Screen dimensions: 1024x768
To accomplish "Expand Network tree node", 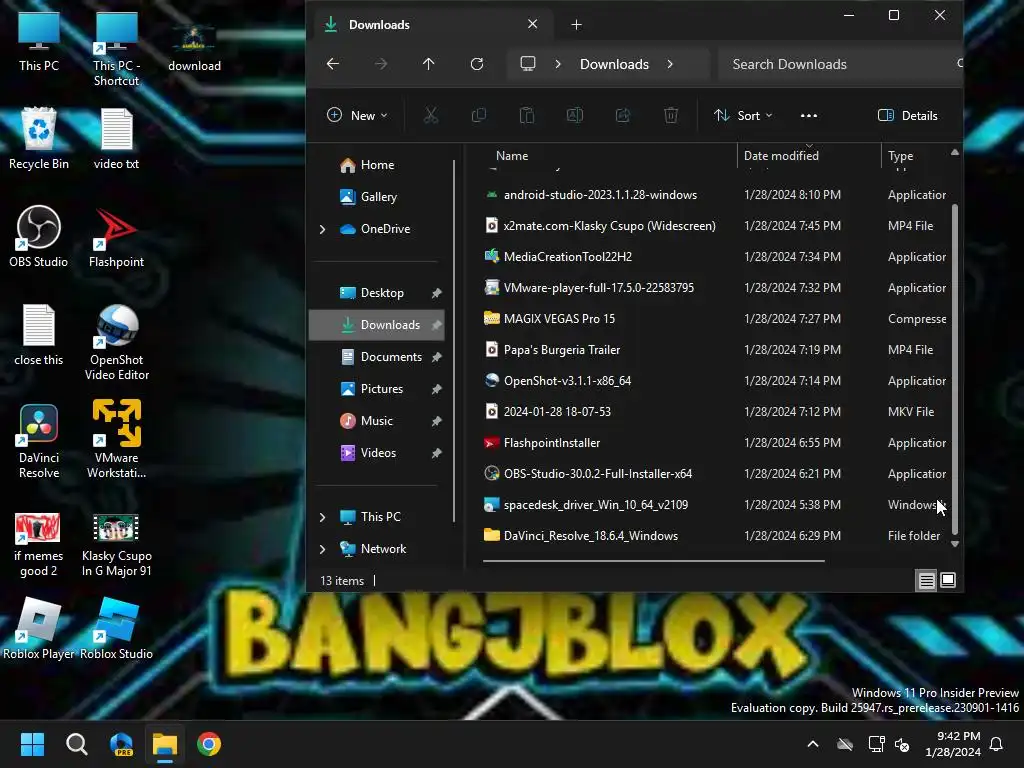I will point(323,549).
